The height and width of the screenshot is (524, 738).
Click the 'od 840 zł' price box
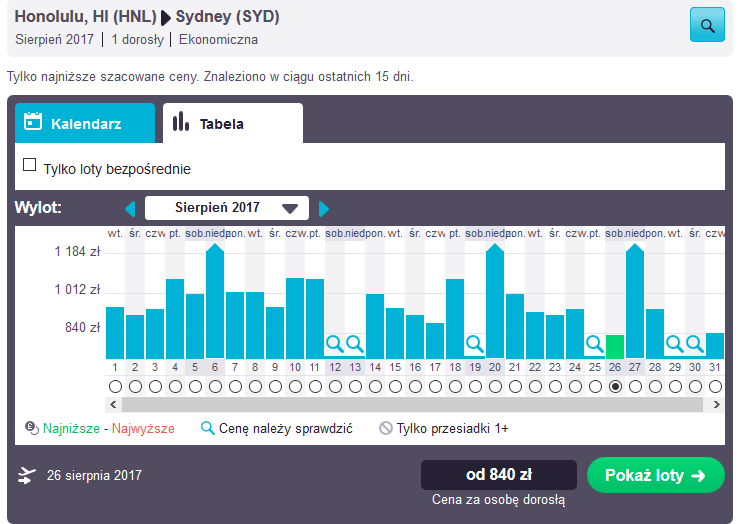point(499,475)
